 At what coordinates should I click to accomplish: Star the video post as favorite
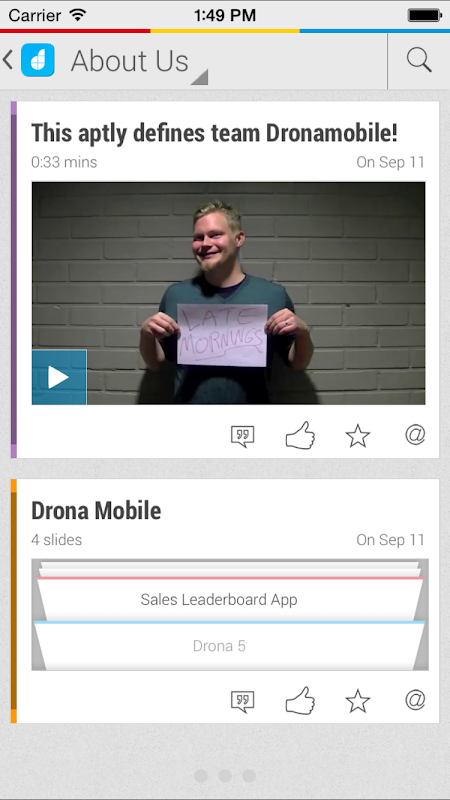358,436
